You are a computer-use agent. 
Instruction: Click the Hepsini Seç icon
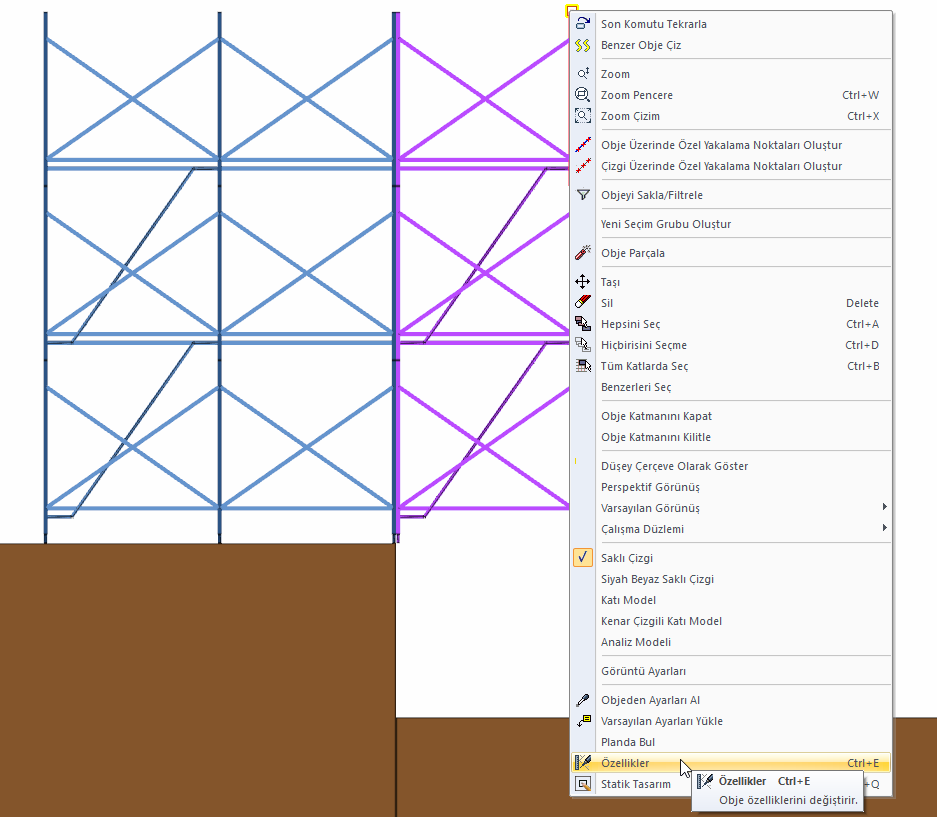583,324
